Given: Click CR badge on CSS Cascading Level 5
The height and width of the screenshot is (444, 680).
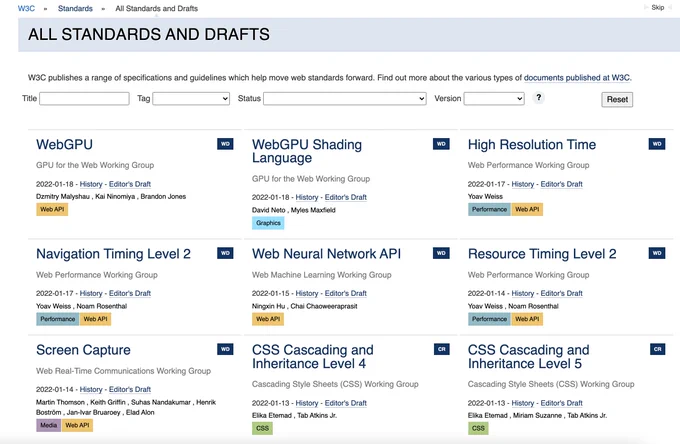Looking at the screenshot, I should (x=657, y=349).
